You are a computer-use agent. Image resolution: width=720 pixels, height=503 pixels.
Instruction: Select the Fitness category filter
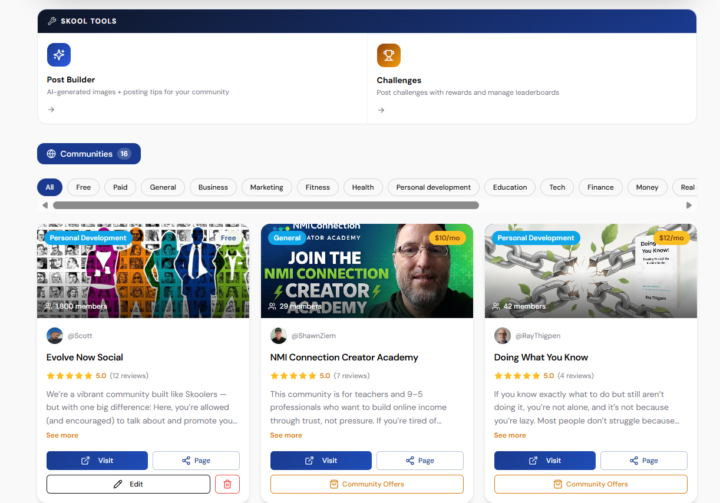(x=318, y=187)
